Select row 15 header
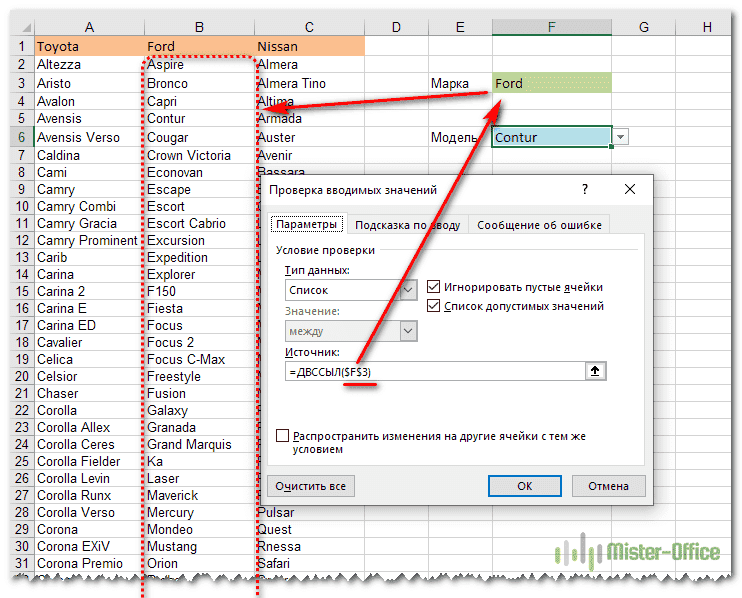Image resolution: width=742 pixels, height=598 pixels. pos(17,291)
